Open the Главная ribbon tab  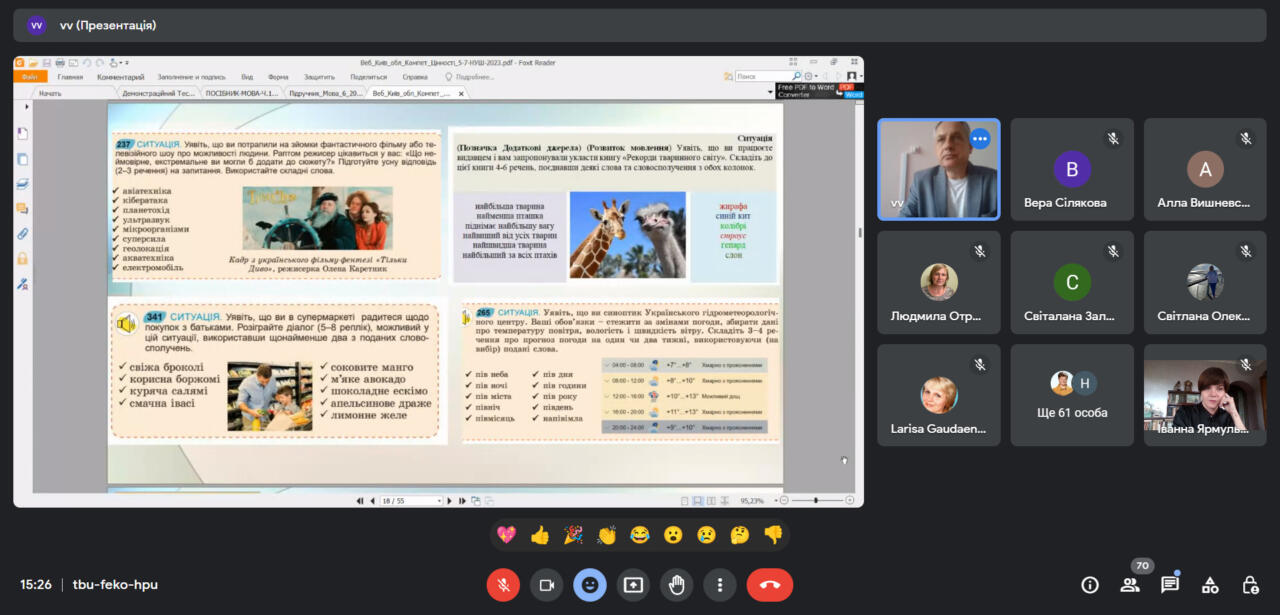pos(70,77)
